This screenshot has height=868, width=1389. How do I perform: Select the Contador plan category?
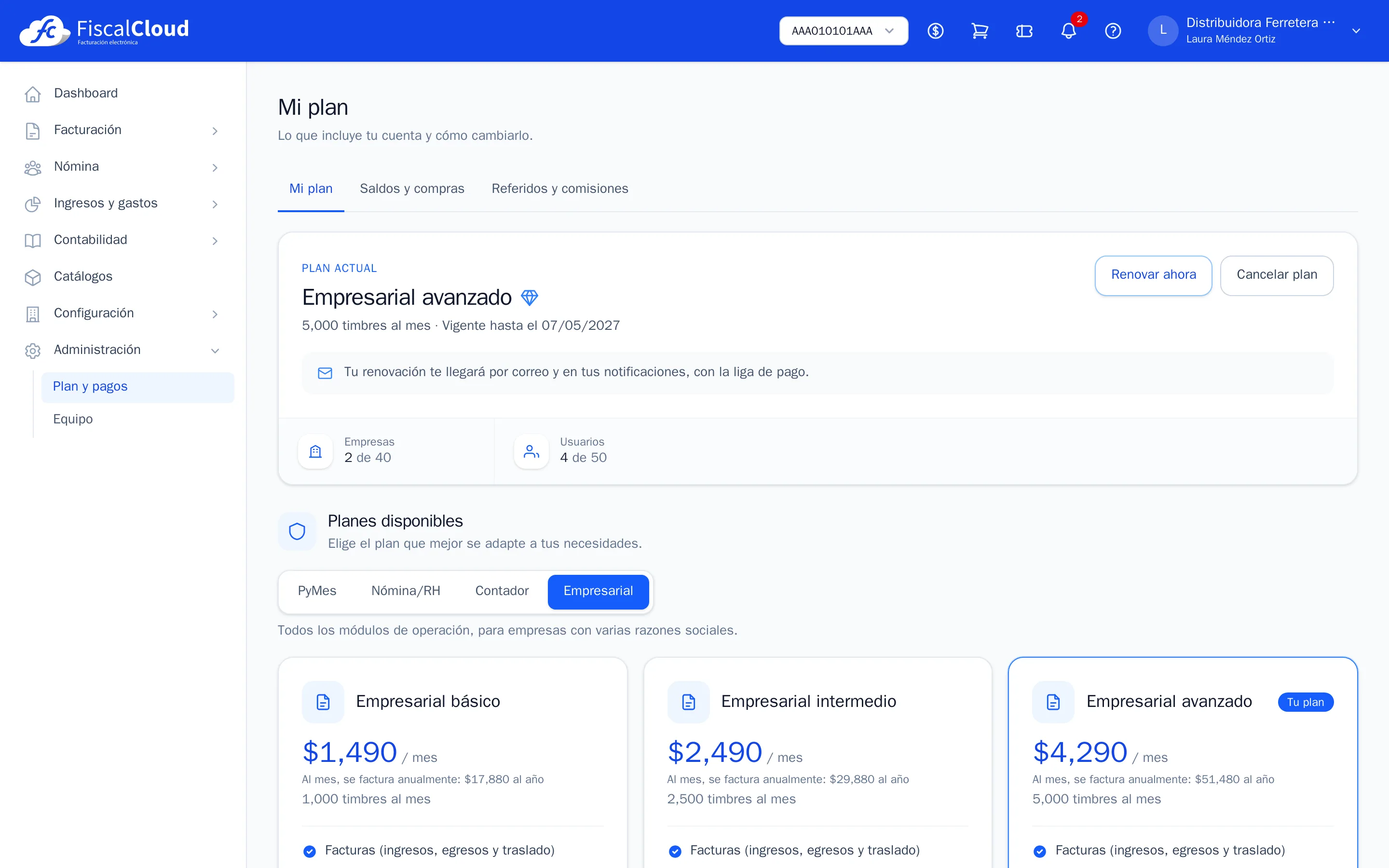coord(502,591)
